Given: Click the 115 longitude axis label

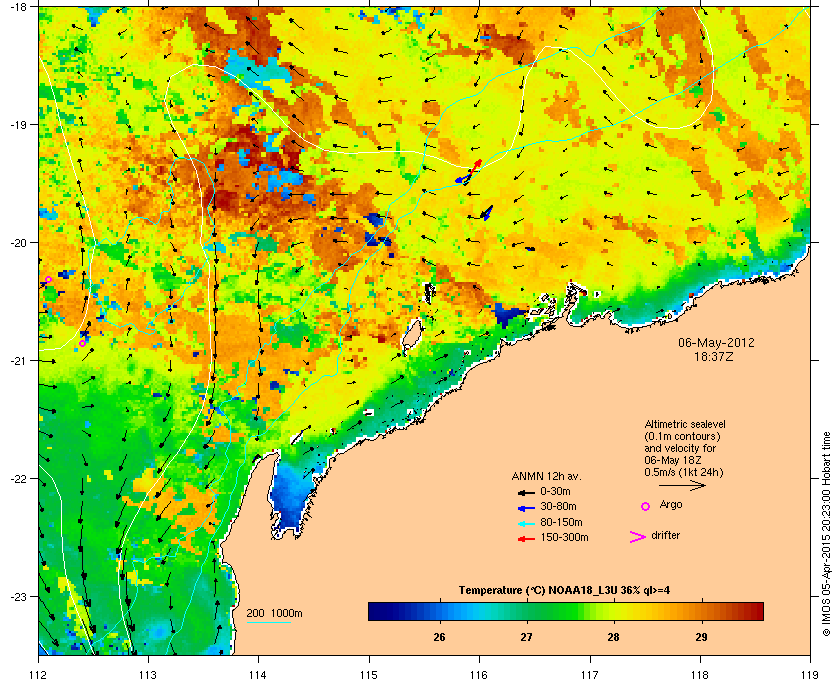Looking at the screenshot, I should (x=369, y=674).
